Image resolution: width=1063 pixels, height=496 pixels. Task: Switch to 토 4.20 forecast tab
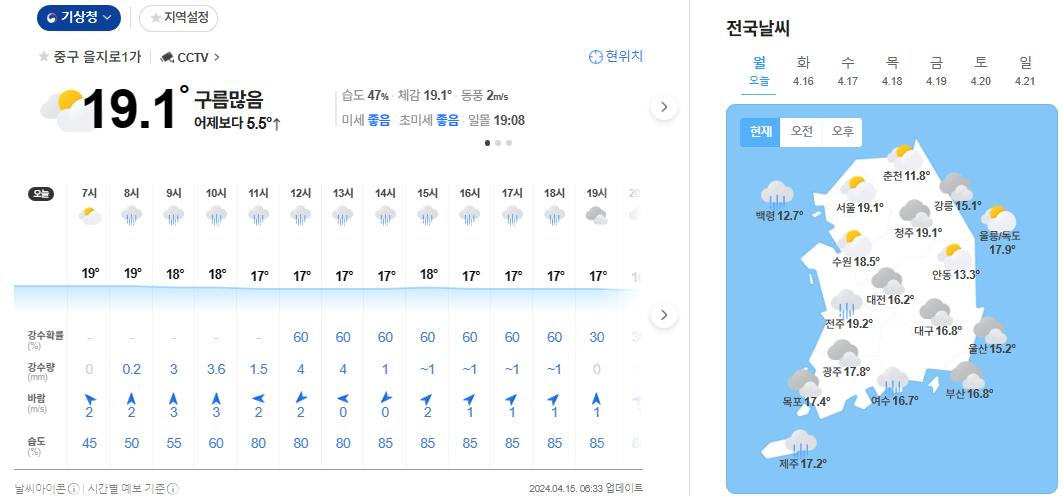(x=980, y=71)
